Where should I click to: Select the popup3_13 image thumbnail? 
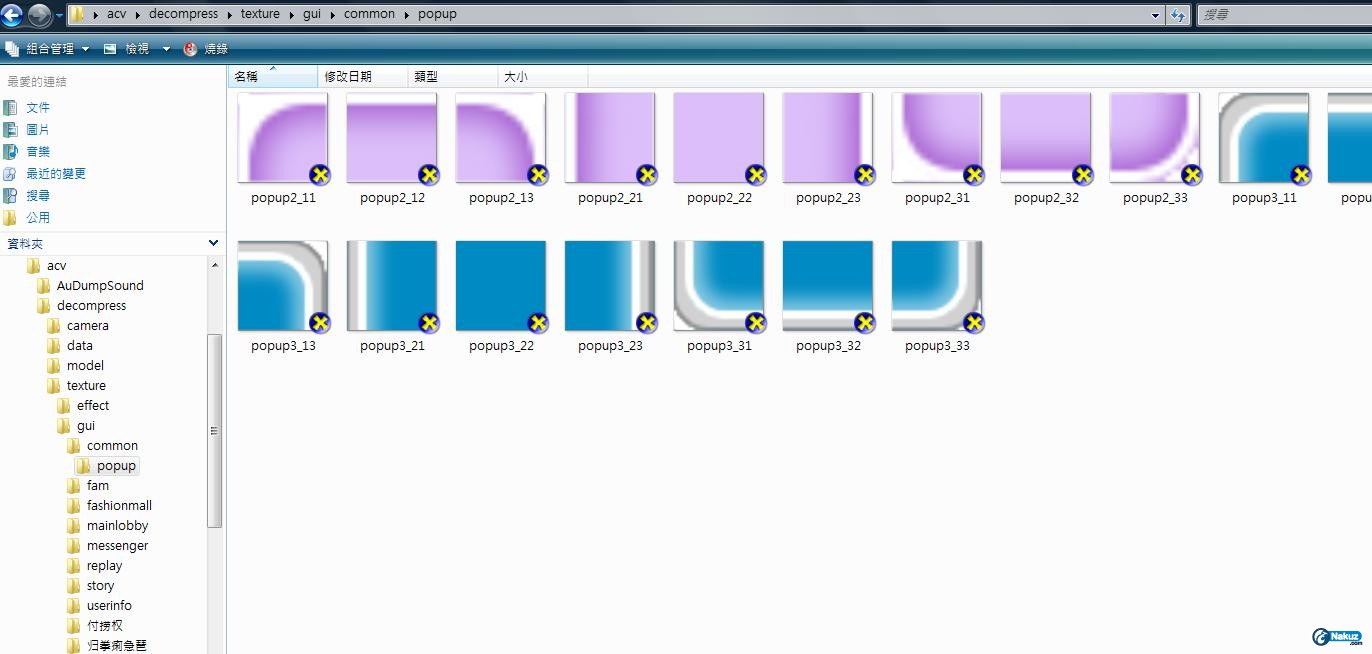(x=283, y=286)
